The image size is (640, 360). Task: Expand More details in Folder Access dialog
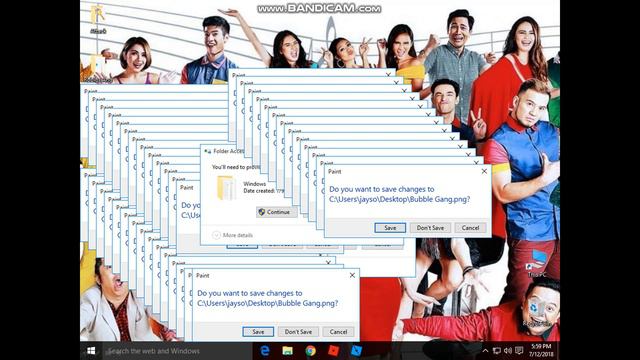pyautogui.click(x=233, y=235)
